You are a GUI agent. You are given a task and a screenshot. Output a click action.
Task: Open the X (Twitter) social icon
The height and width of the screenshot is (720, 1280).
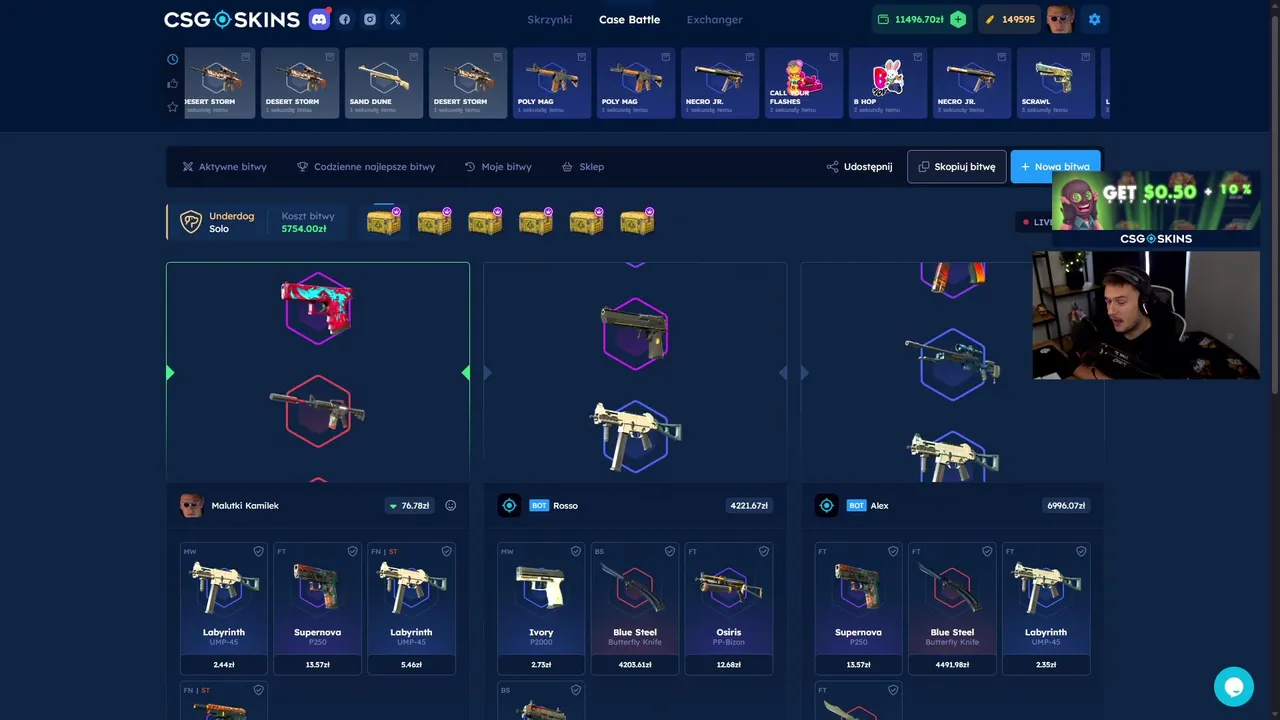[395, 19]
